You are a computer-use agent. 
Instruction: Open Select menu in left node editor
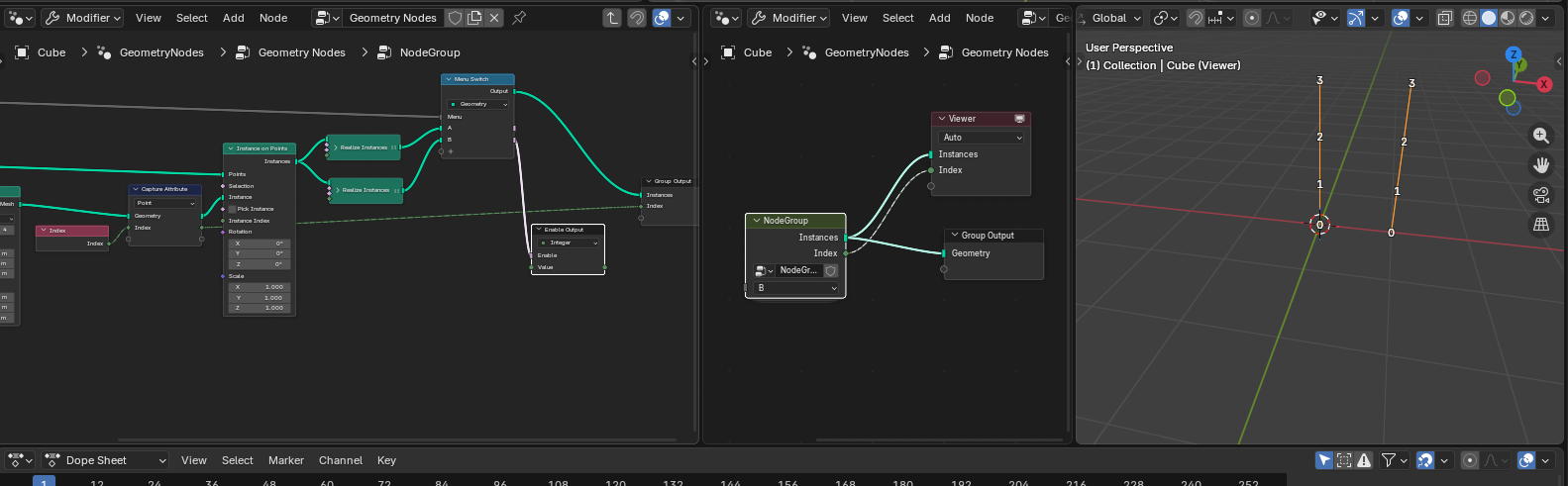tap(192, 18)
